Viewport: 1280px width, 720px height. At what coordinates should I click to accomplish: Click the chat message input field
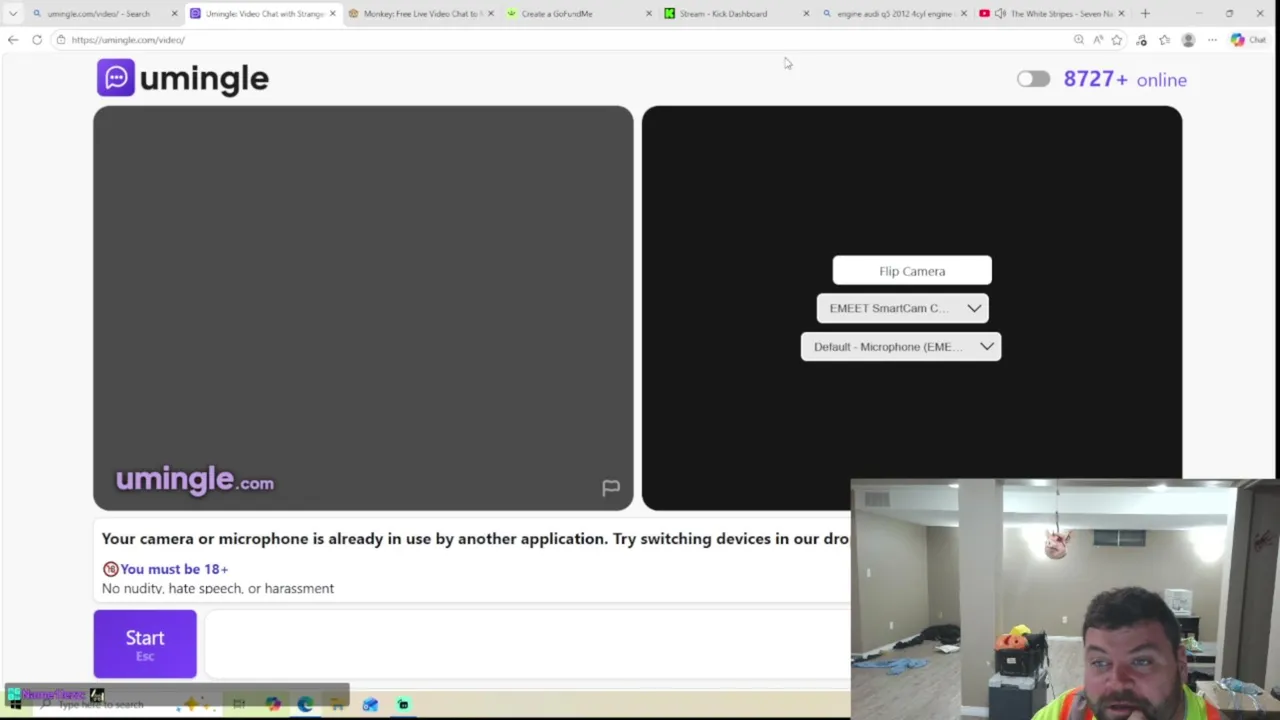[x=526, y=644]
